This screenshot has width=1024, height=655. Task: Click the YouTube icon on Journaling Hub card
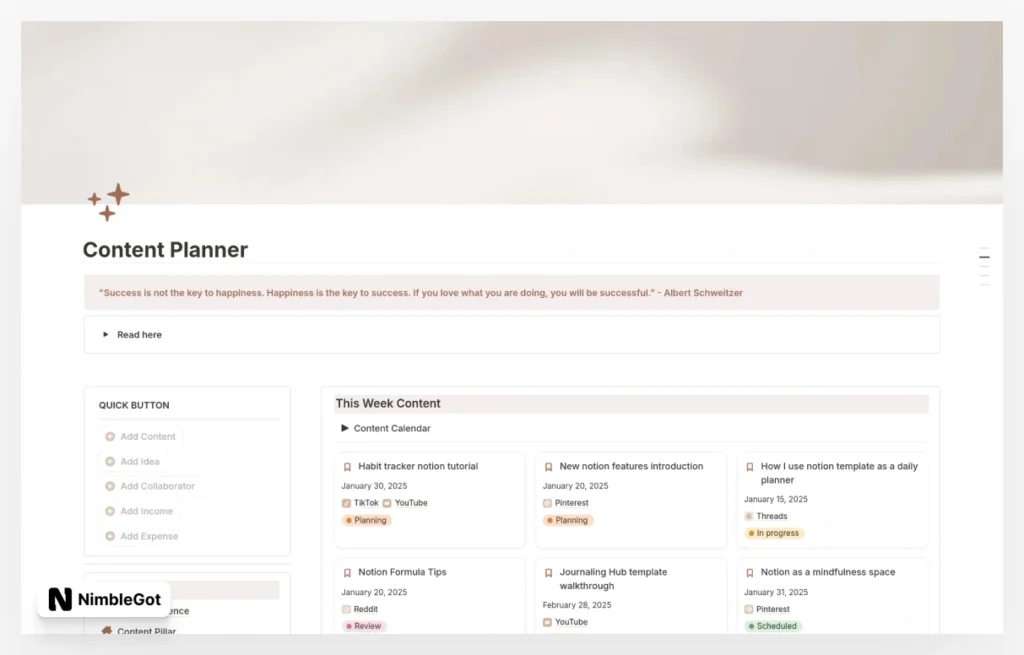(x=547, y=622)
